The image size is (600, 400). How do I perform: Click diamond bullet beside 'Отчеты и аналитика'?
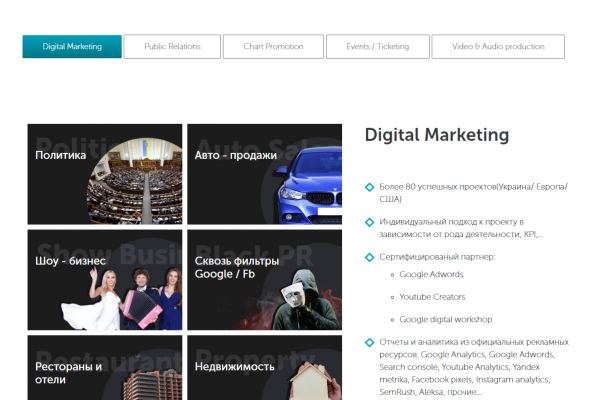(x=369, y=342)
